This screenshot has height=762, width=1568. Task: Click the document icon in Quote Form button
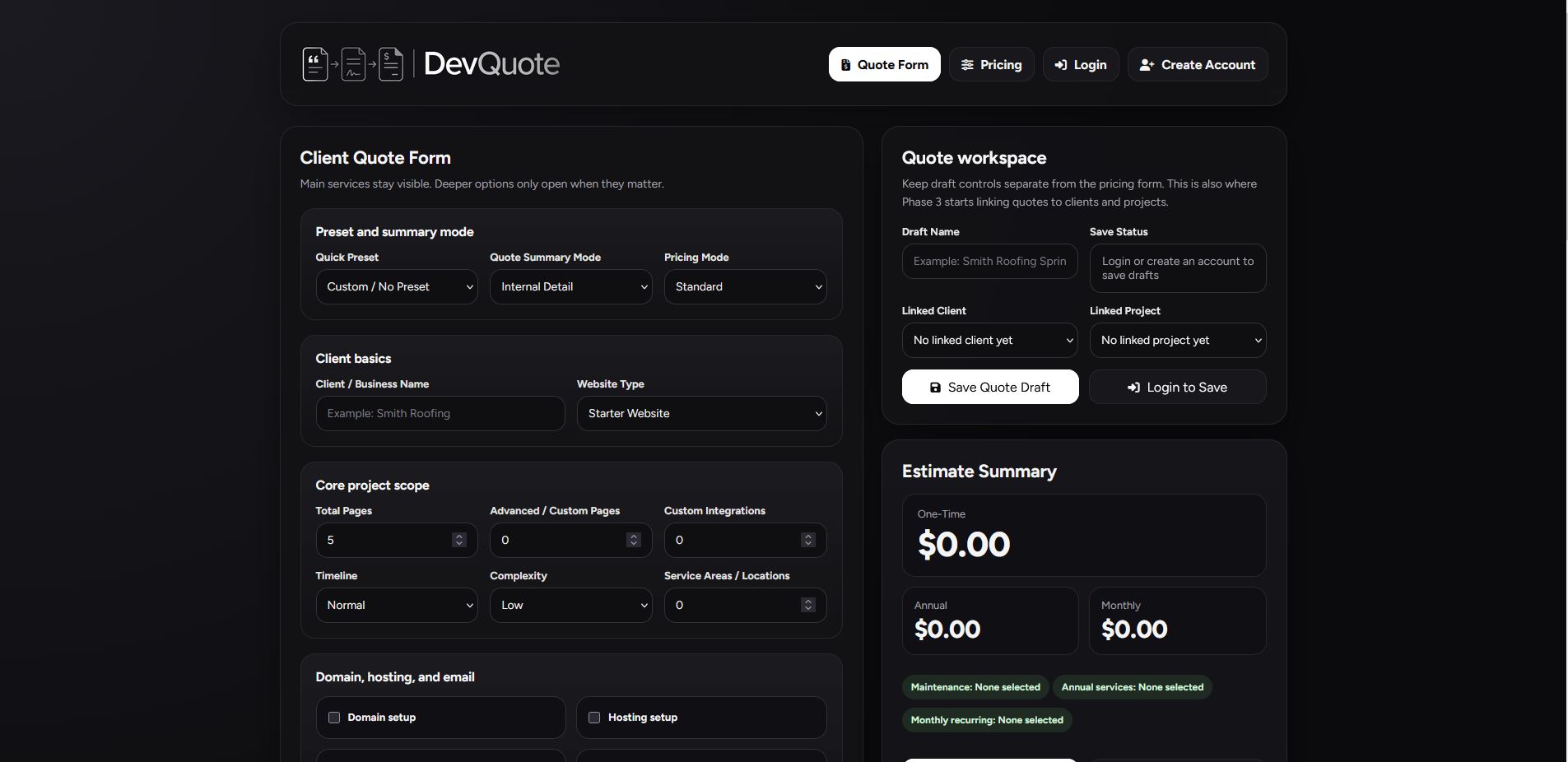pos(845,65)
